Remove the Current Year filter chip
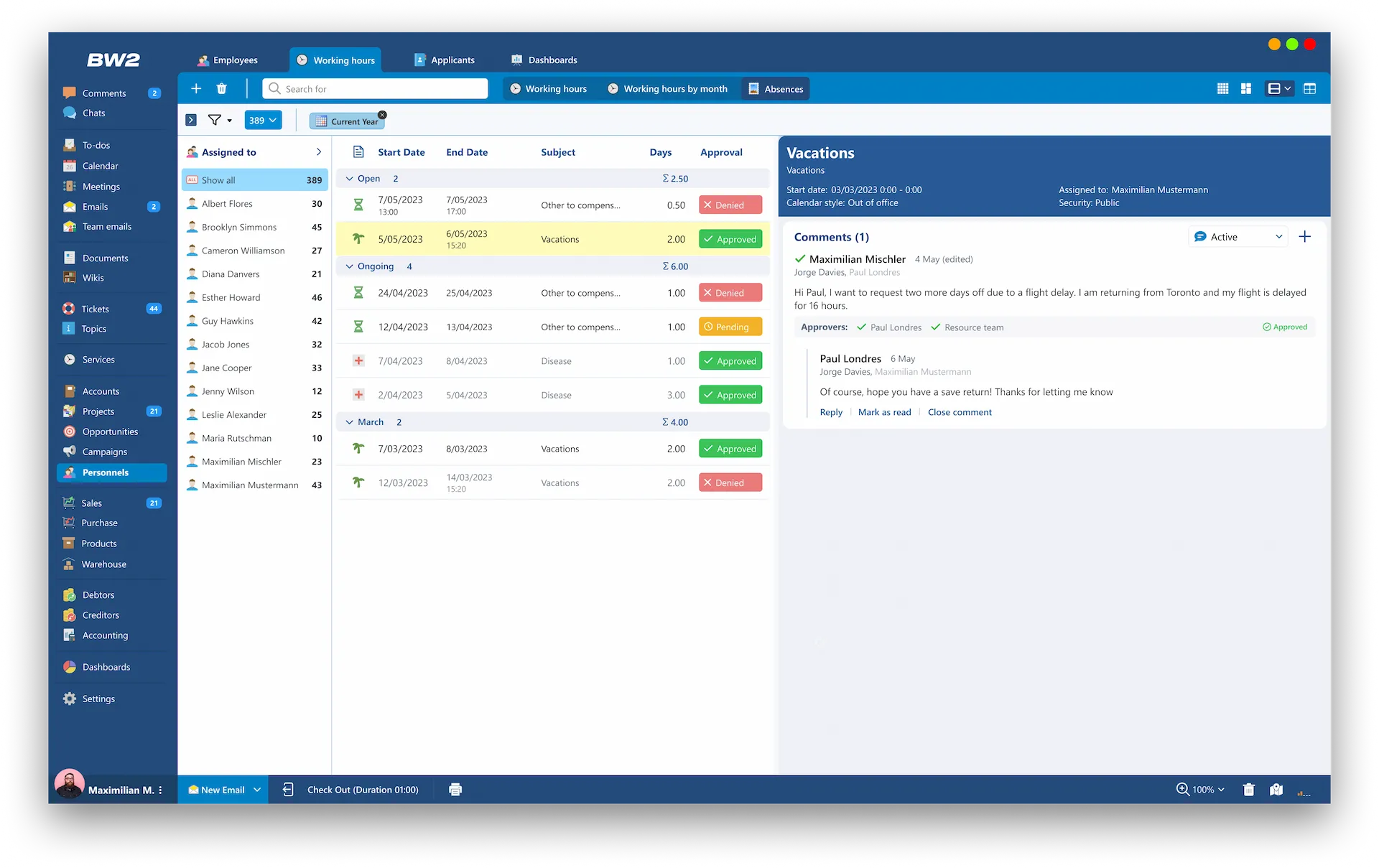 tap(382, 115)
